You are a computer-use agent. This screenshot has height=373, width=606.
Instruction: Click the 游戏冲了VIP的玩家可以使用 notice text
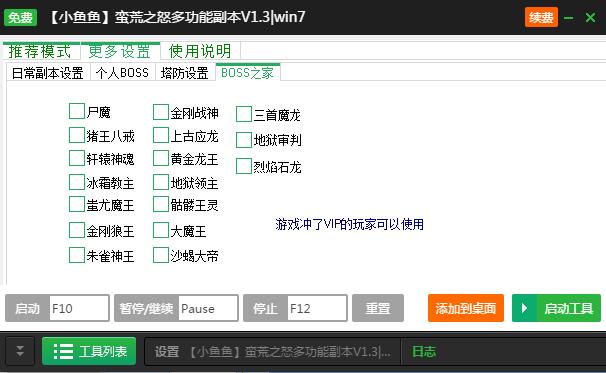coord(349,224)
